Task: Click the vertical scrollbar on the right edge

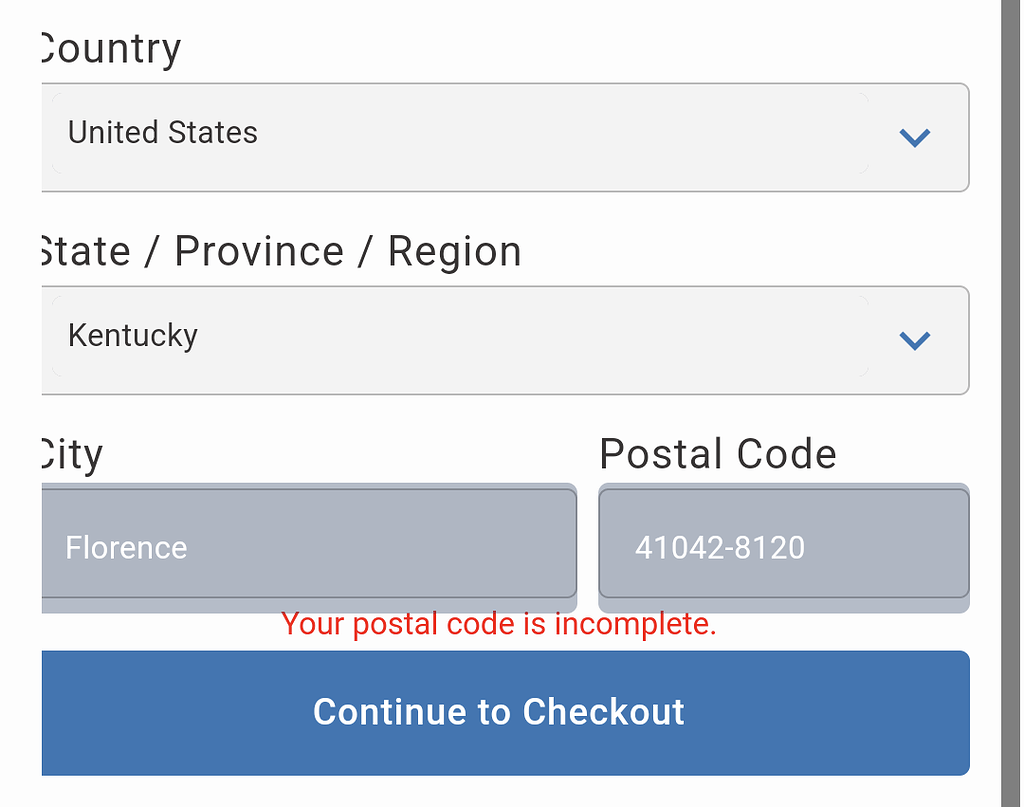Action: click(1011, 400)
